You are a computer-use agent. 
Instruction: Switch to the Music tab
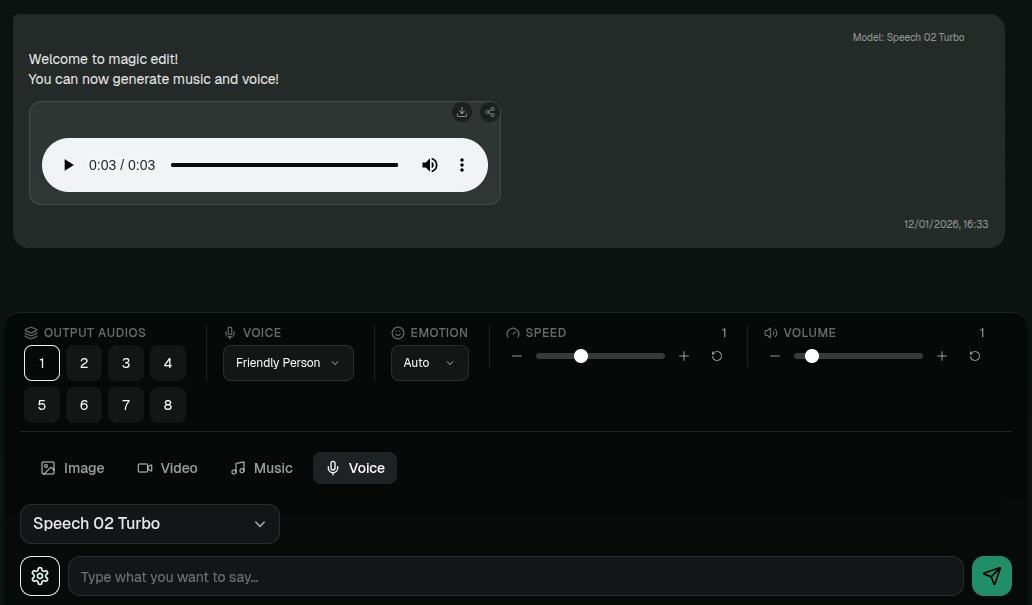tap(261, 468)
